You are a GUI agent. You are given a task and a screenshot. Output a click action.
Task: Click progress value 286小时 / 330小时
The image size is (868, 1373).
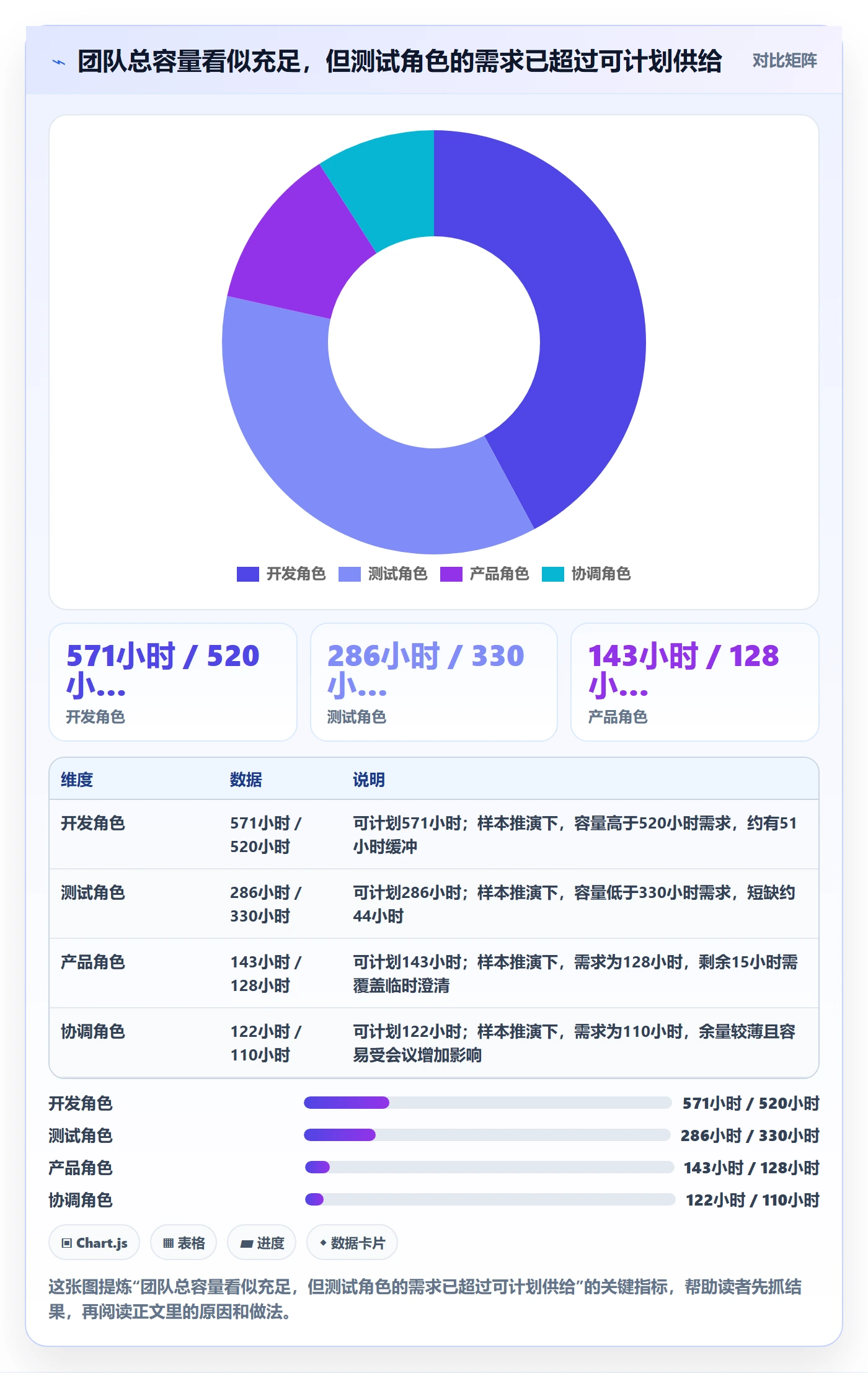coord(750,1135)
